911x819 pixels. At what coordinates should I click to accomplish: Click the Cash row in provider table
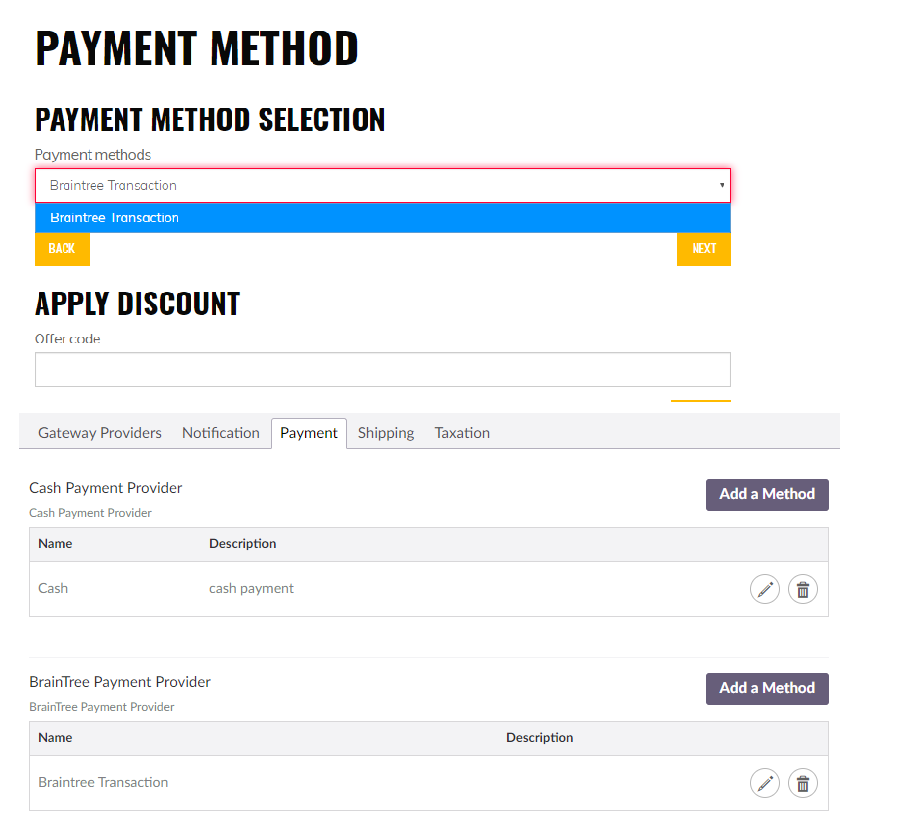pyautogui.click(x=429, y=589)
